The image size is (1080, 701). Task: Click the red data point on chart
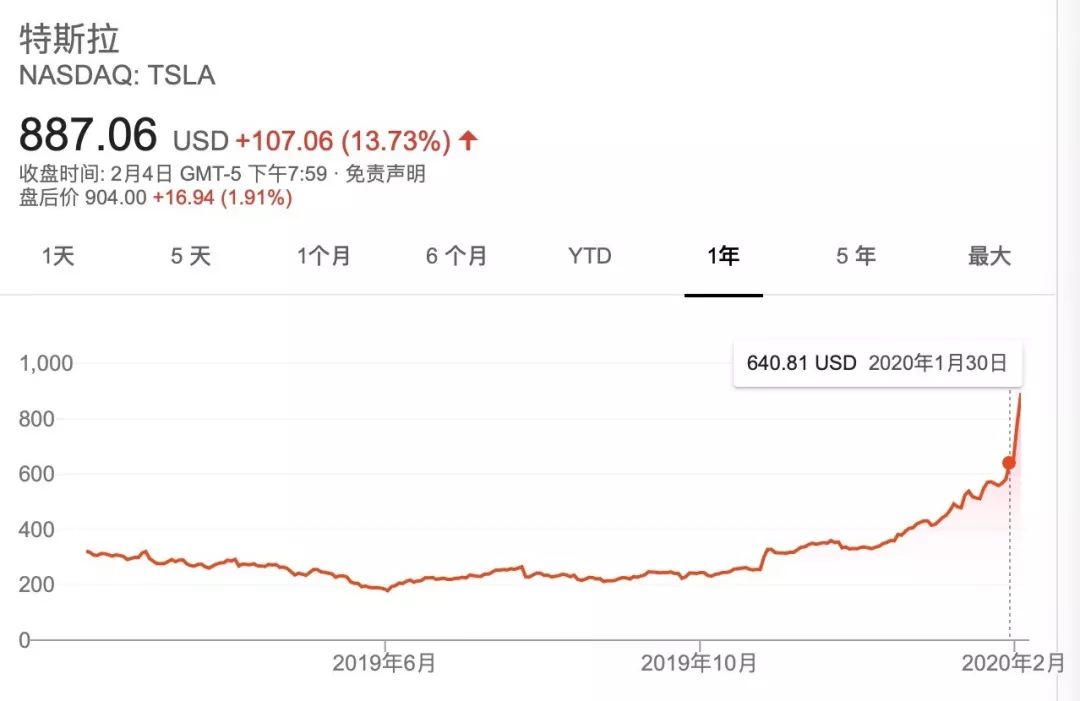click(1009, 463)
